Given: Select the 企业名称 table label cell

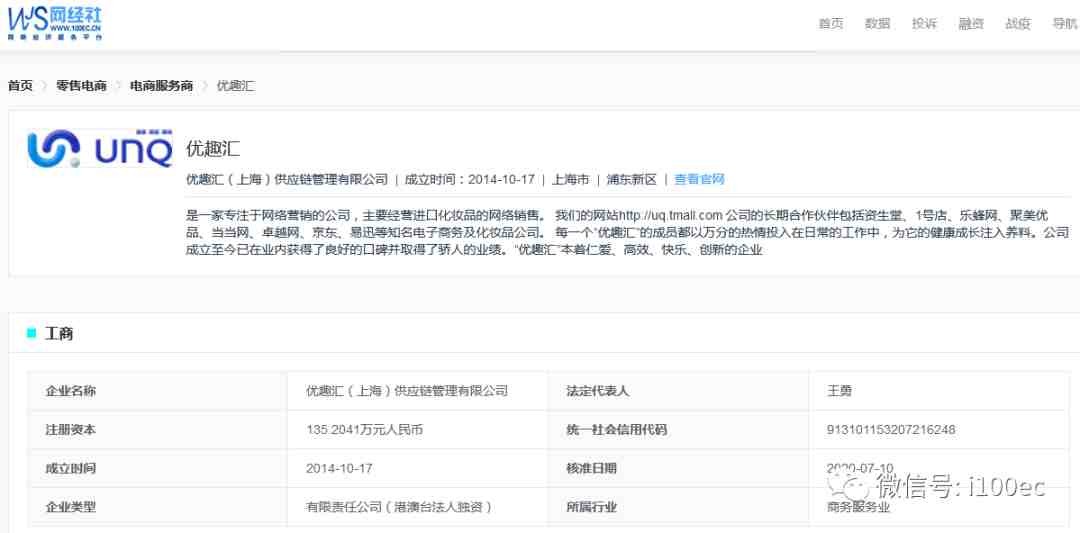Looking at the screenshot, I should [x=157, y=391].
